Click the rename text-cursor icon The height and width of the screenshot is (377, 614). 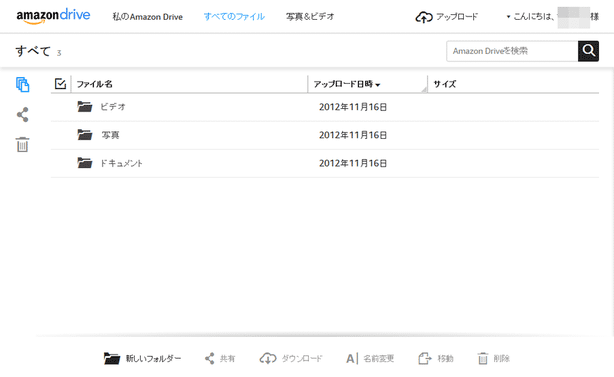tap(352, 358)
